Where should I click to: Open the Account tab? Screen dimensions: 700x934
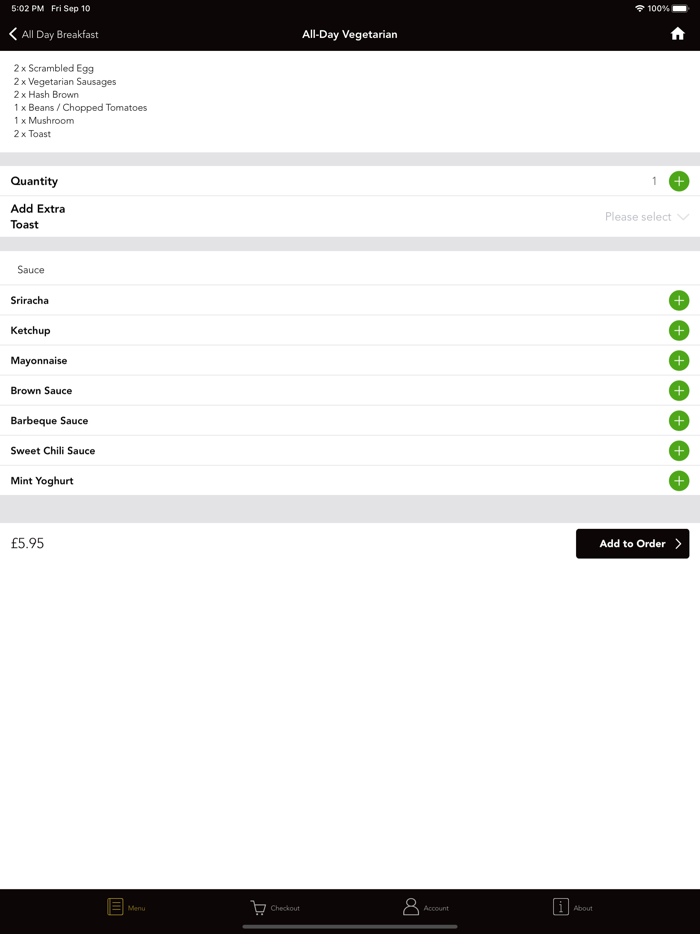pyautogui.click(x=425, y=907)
